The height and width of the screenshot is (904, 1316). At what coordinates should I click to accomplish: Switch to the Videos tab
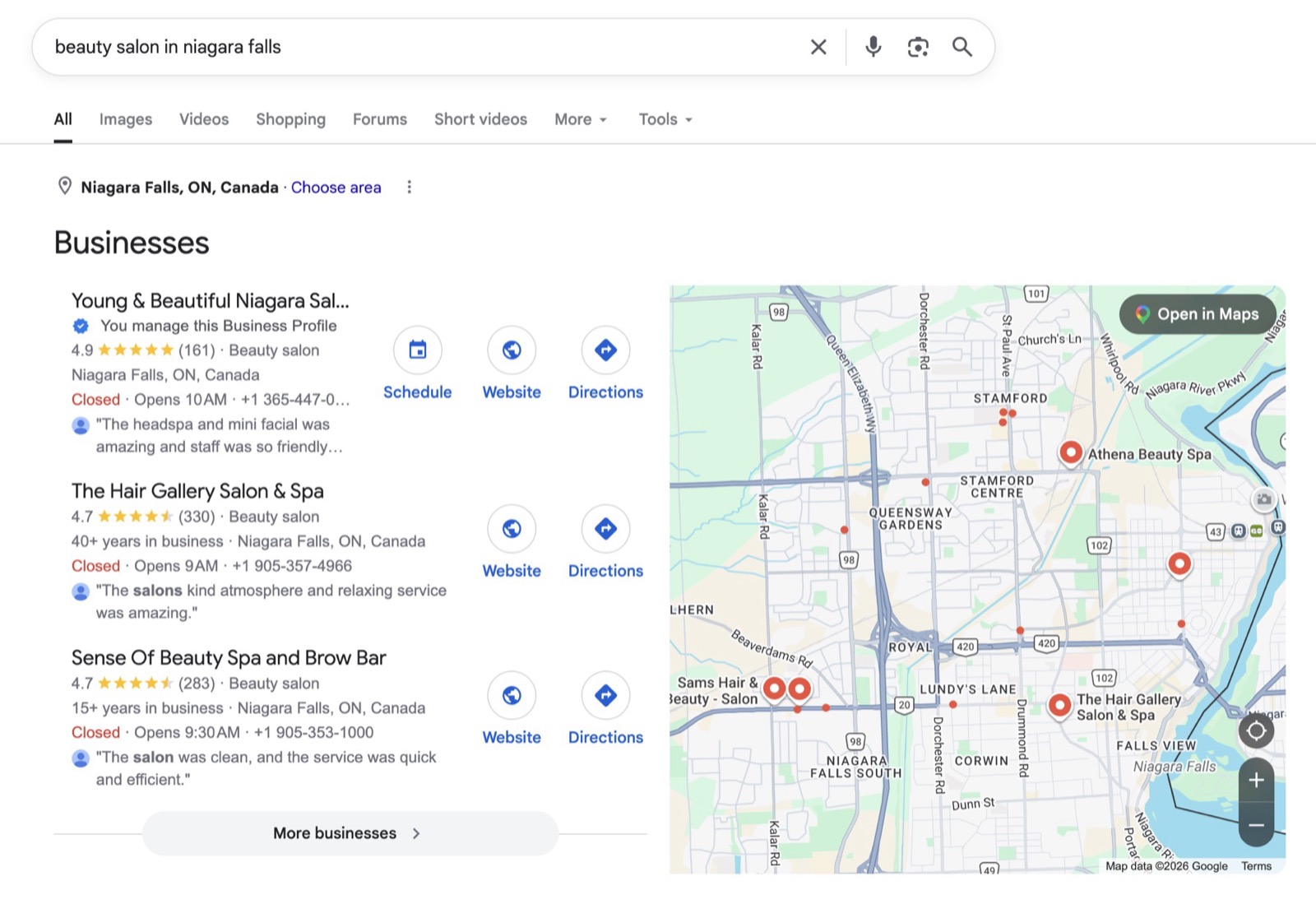(x=204, y=119)
